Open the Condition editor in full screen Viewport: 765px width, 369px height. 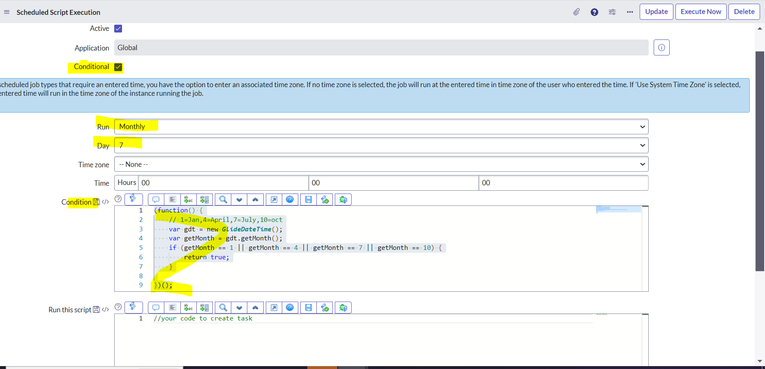coord(274,199)
